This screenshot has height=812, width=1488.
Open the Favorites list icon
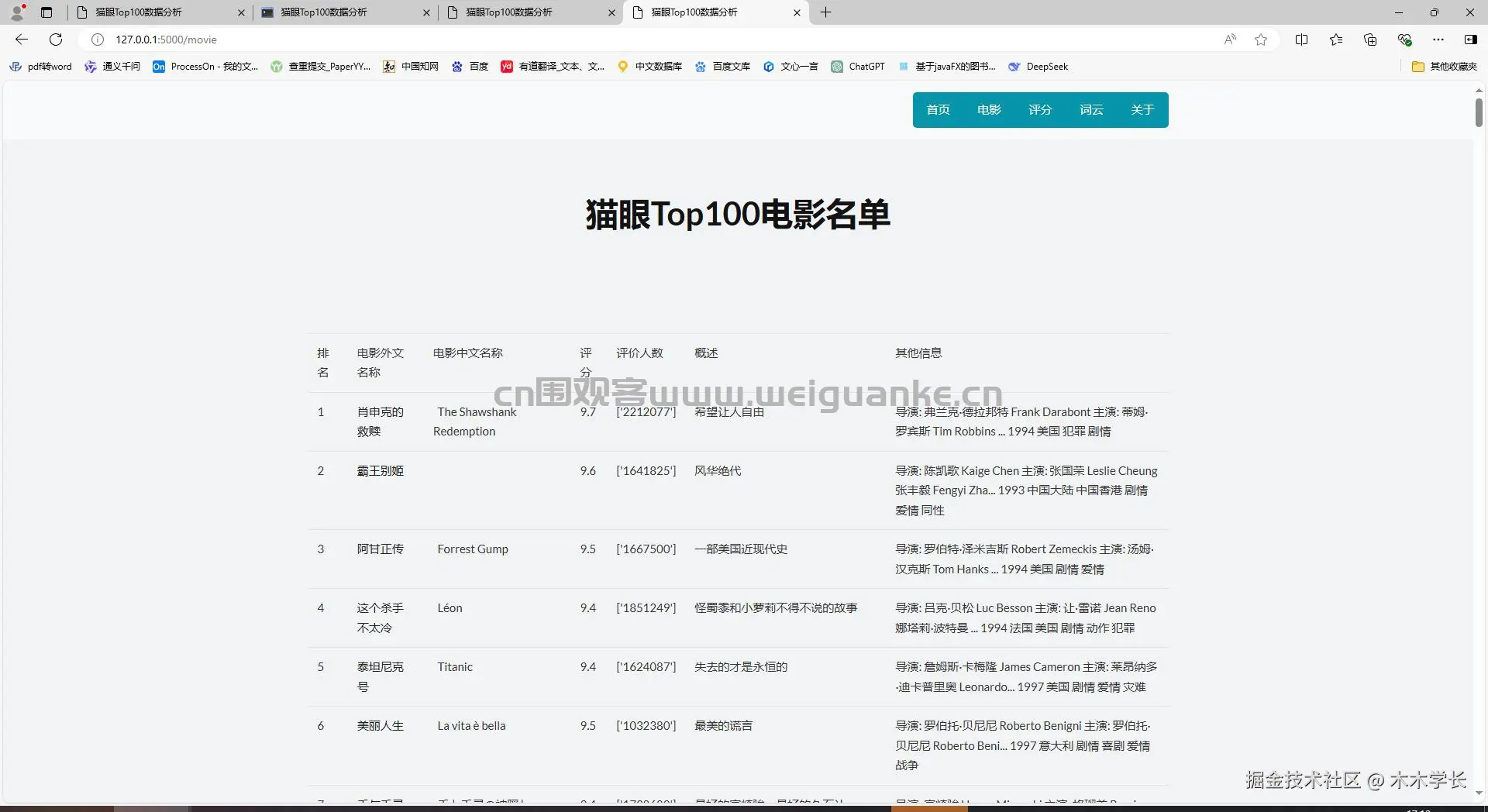pos(1336,40)
